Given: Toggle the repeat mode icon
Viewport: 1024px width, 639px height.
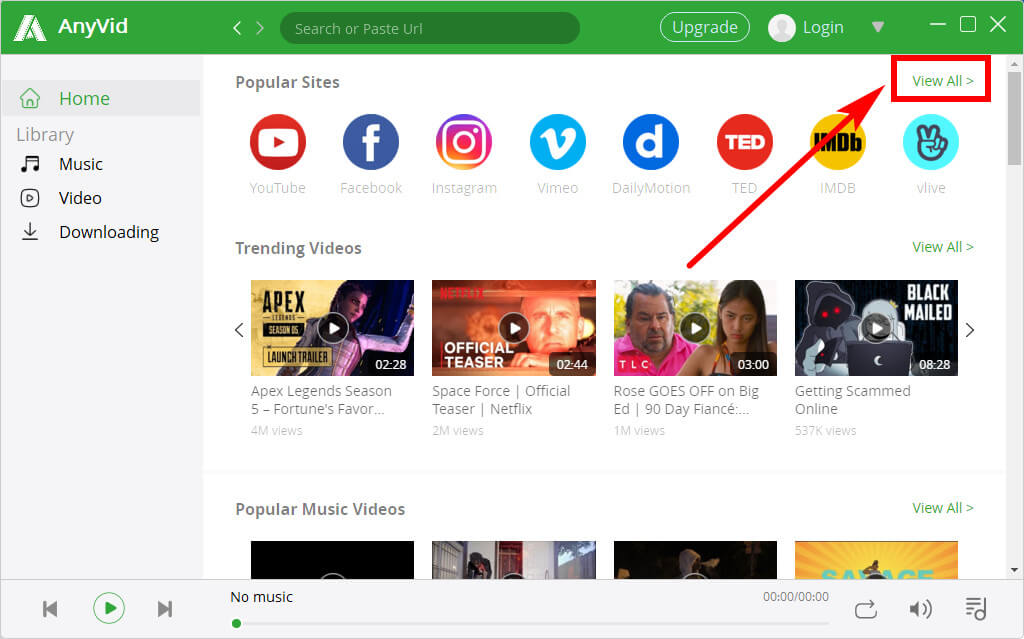Looking at the screenshot, I should point(866,610).
